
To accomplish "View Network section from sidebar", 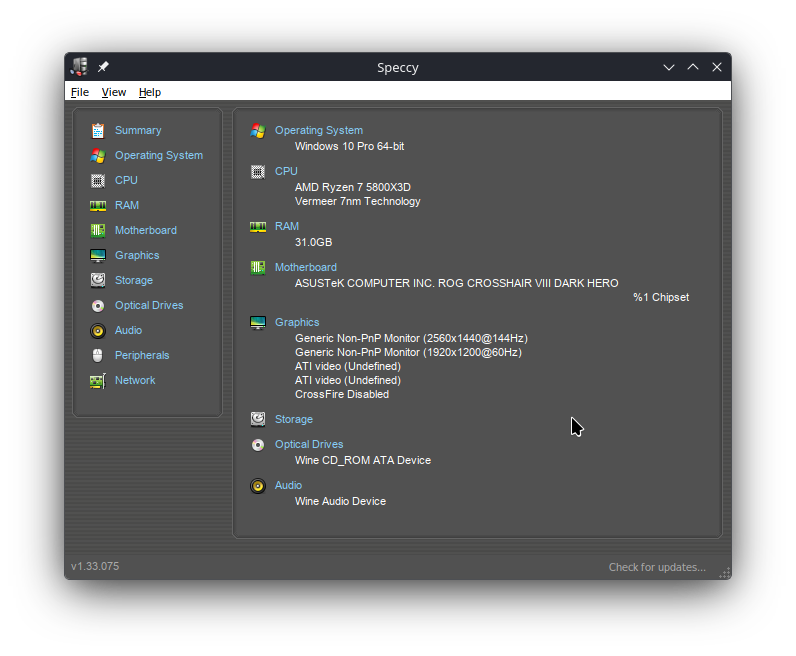I will (x=135, y=380).
